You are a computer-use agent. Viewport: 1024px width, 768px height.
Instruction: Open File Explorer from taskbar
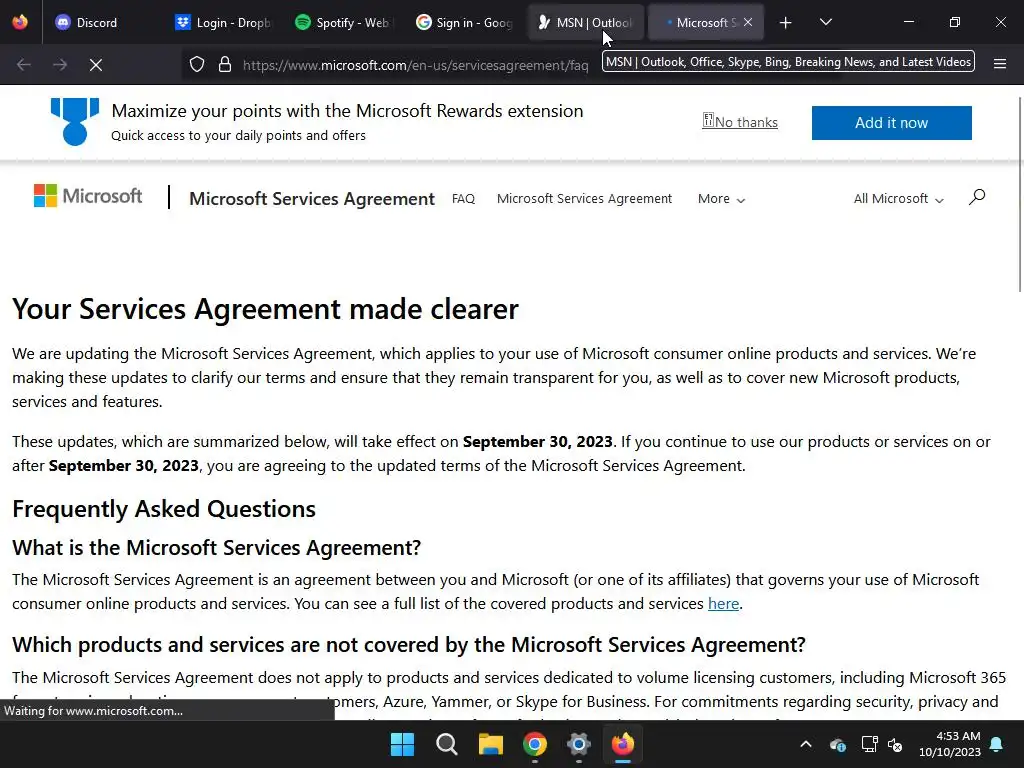click(490, 744)
